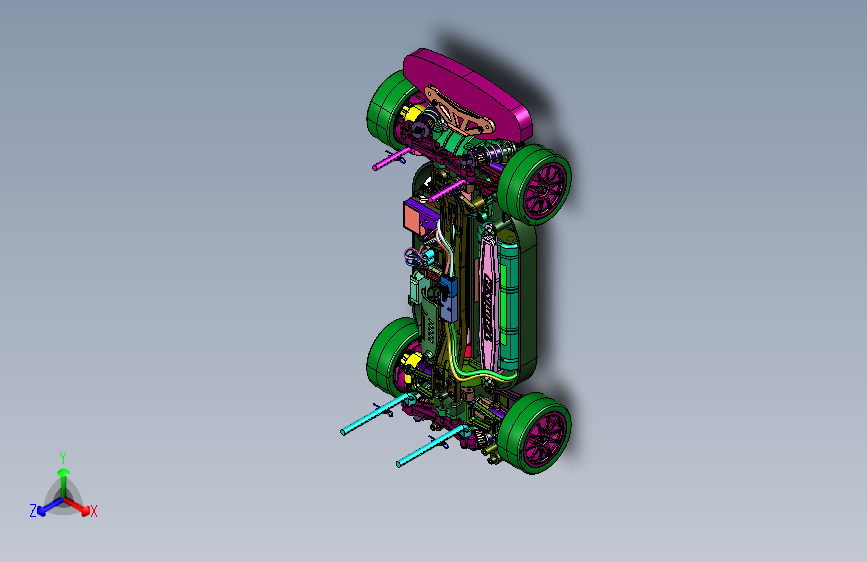This screenshot has height=562, width=867.
Task: Click the blue Z axis of the triad
Action: pos(50,506)
